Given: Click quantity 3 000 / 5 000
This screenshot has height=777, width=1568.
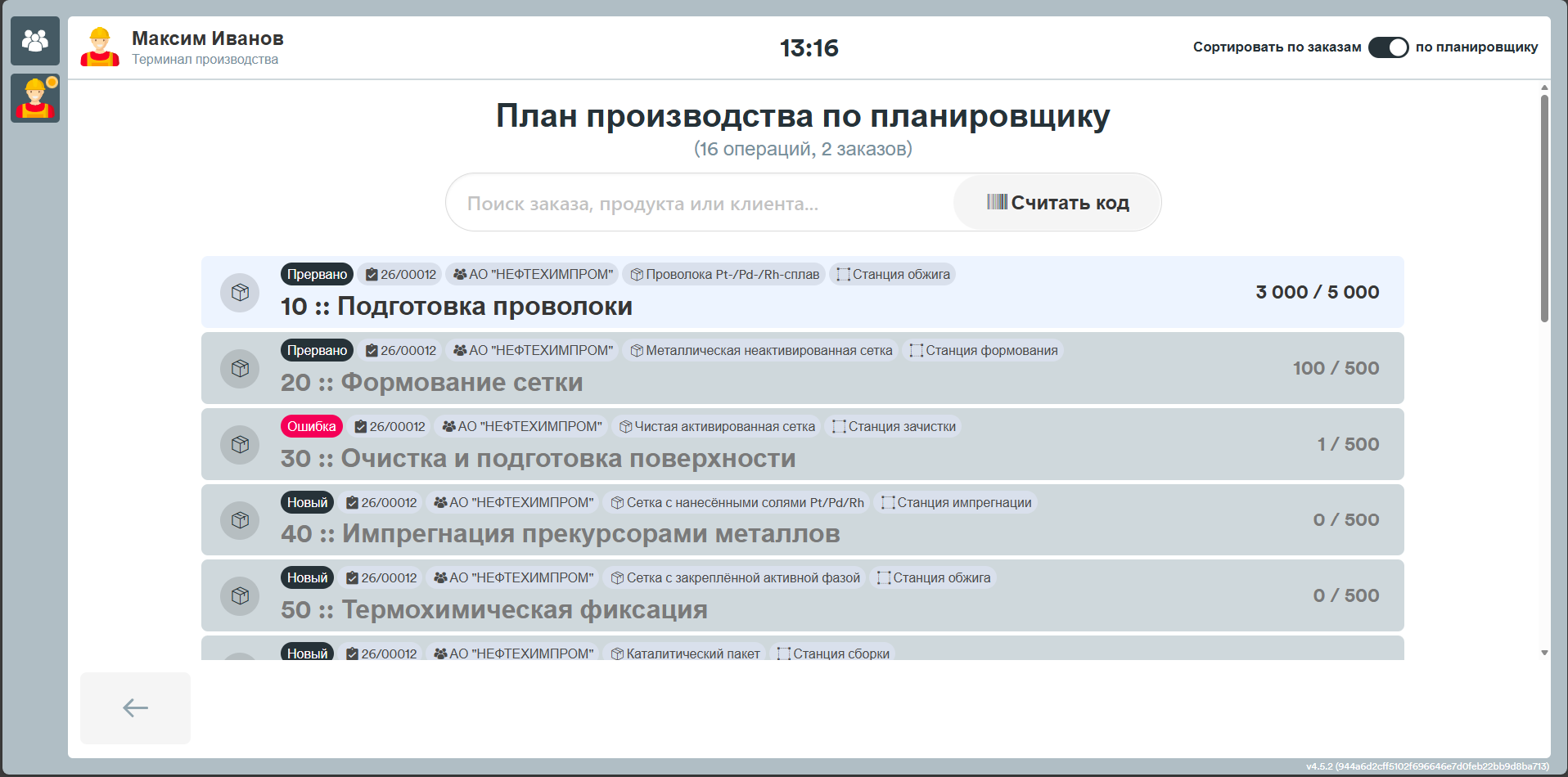Looking at the screenshot, I should pyautogui.click(x=1318, y=292).
